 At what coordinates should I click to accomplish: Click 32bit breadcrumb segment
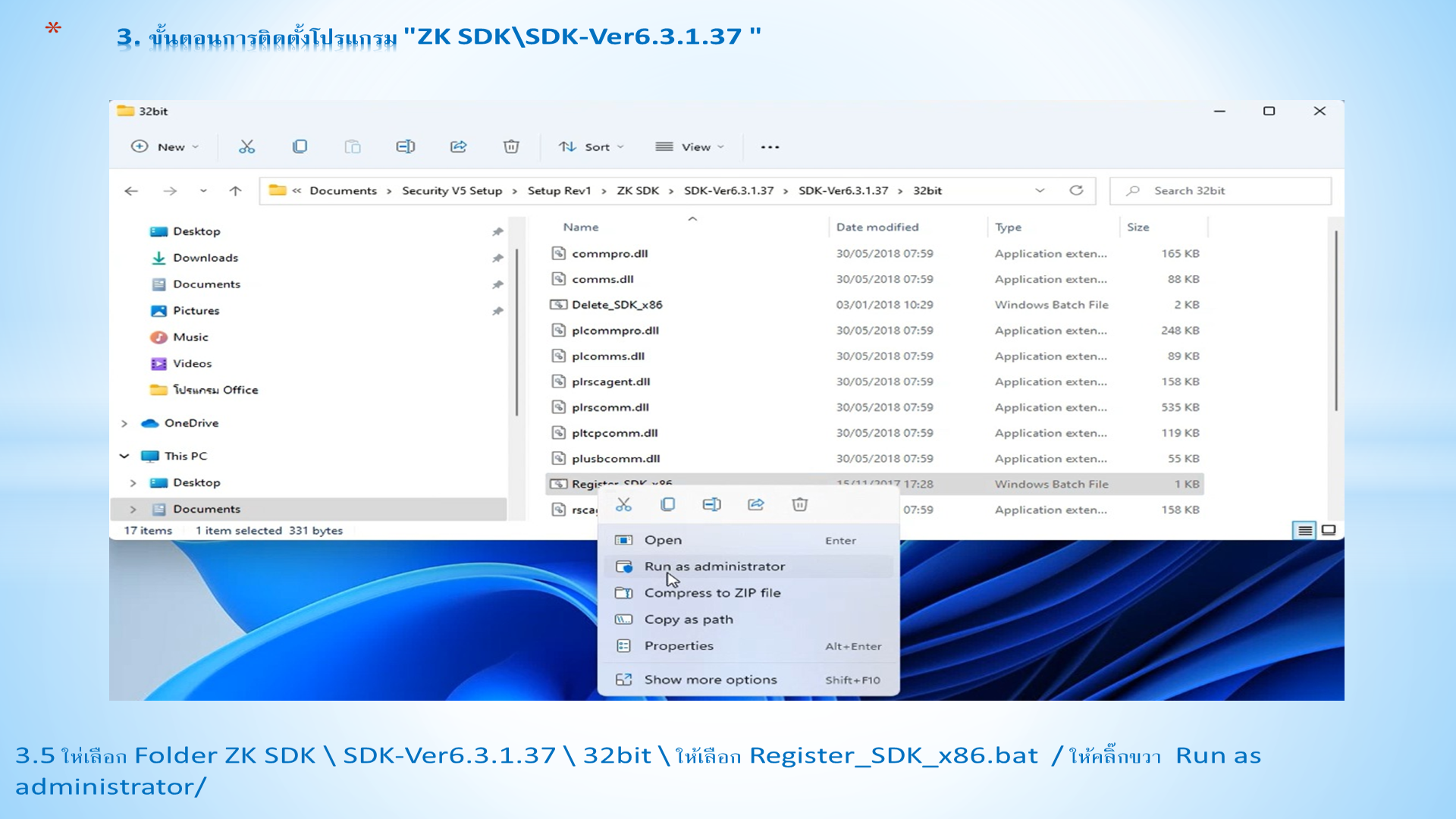[927, 191]
